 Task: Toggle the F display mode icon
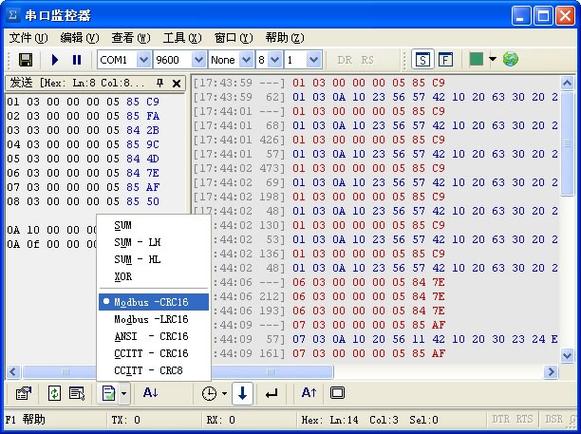tap(445, 60)
